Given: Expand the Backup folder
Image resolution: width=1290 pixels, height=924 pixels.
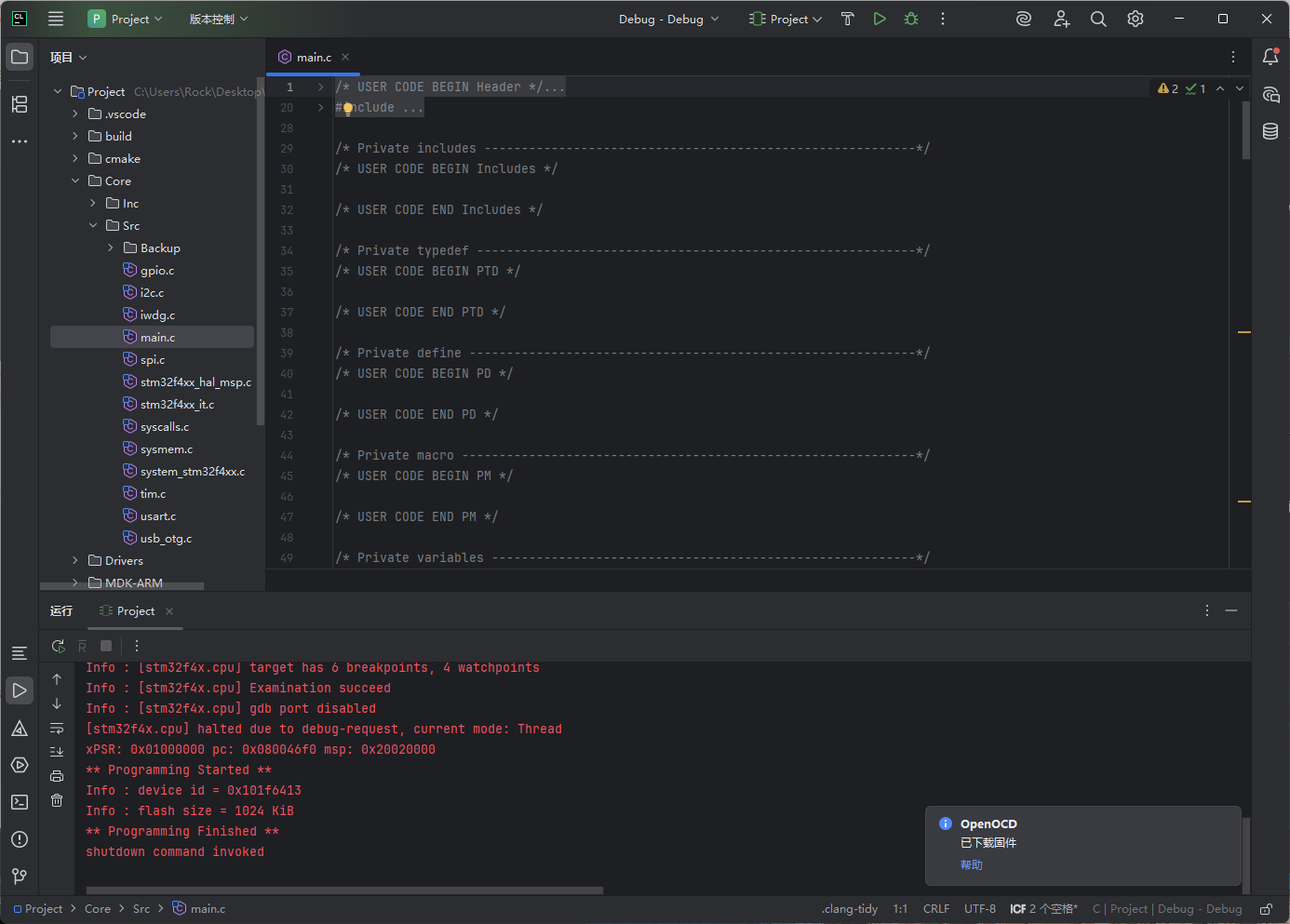Looking at the screenshot, I should tap(111, 248).
